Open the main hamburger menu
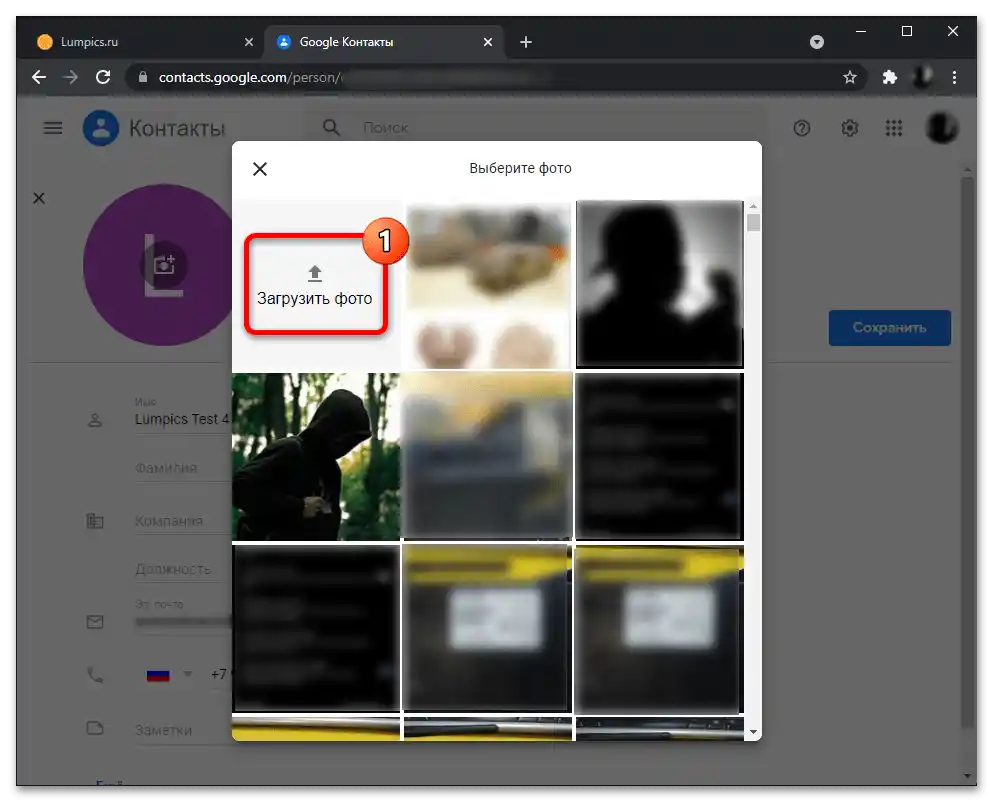The width and height of the screenshot is (993, 802). tap(53, 128)
